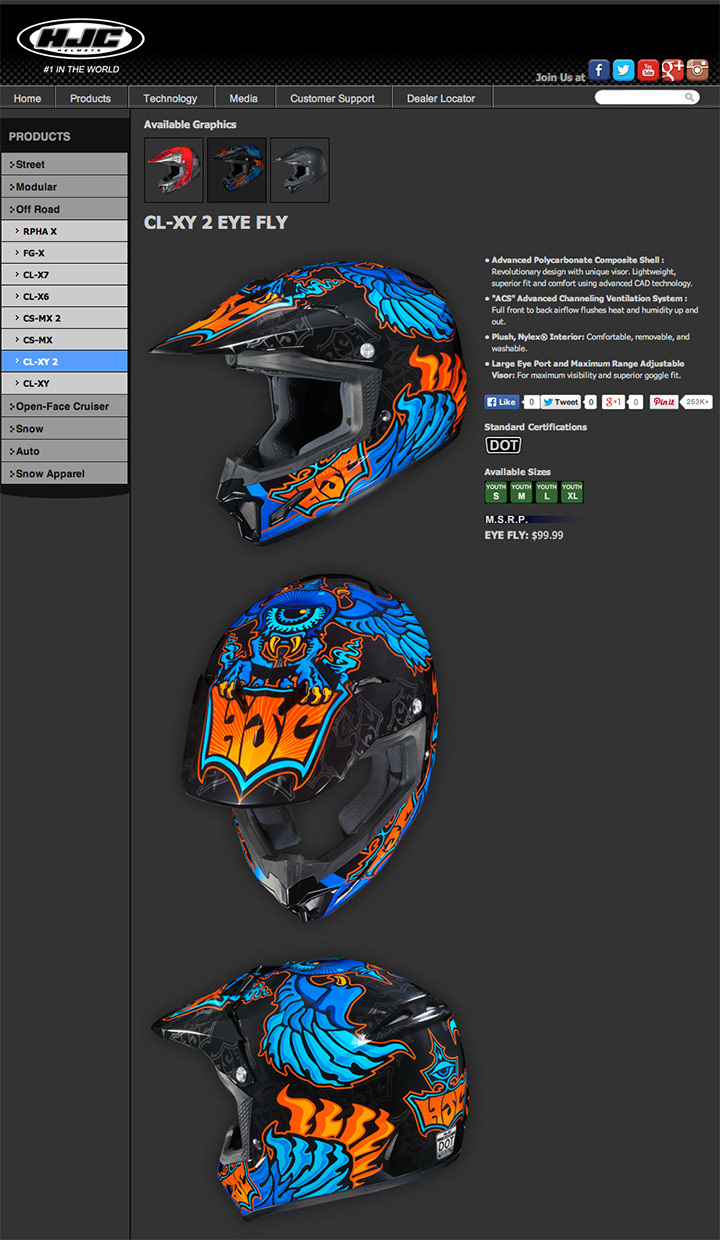Screen dimensions: 720x1240
Task: Open the Customer Support menu
Action: pos(332,98)
